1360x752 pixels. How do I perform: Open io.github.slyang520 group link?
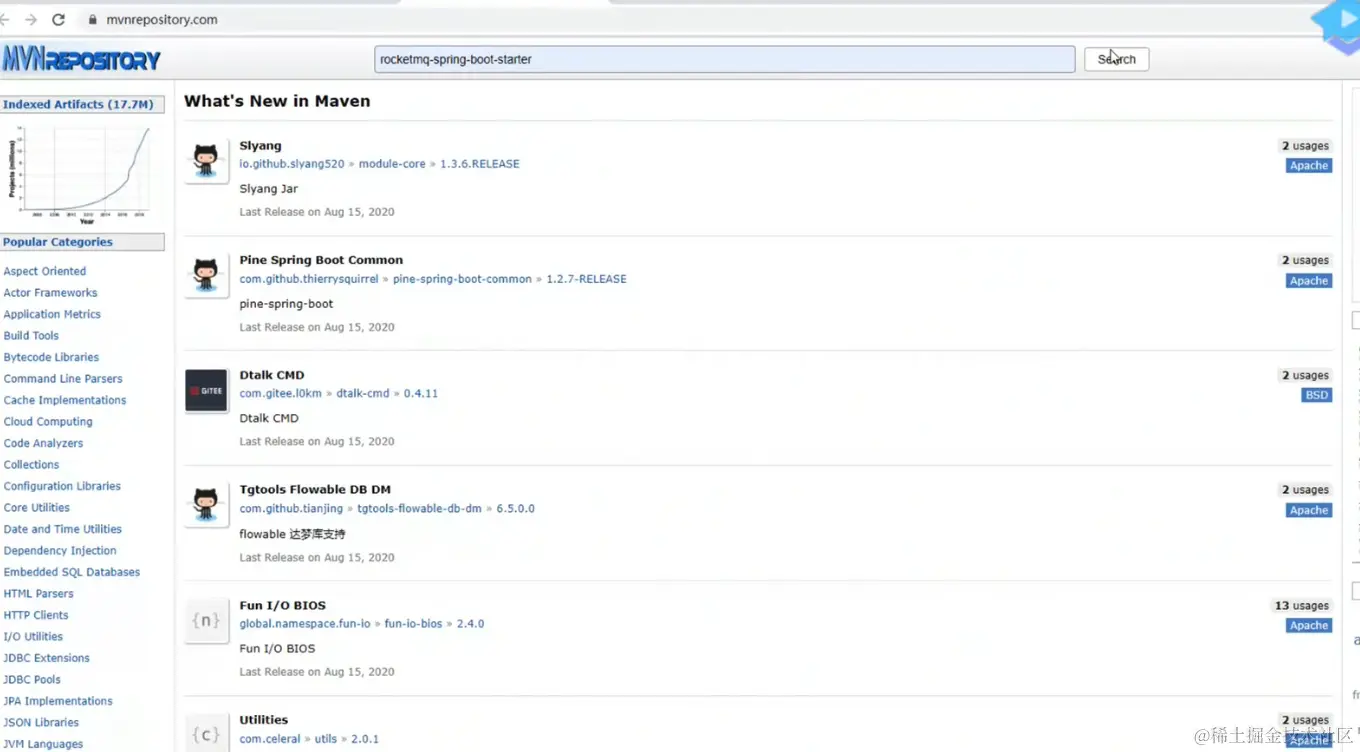292,164
